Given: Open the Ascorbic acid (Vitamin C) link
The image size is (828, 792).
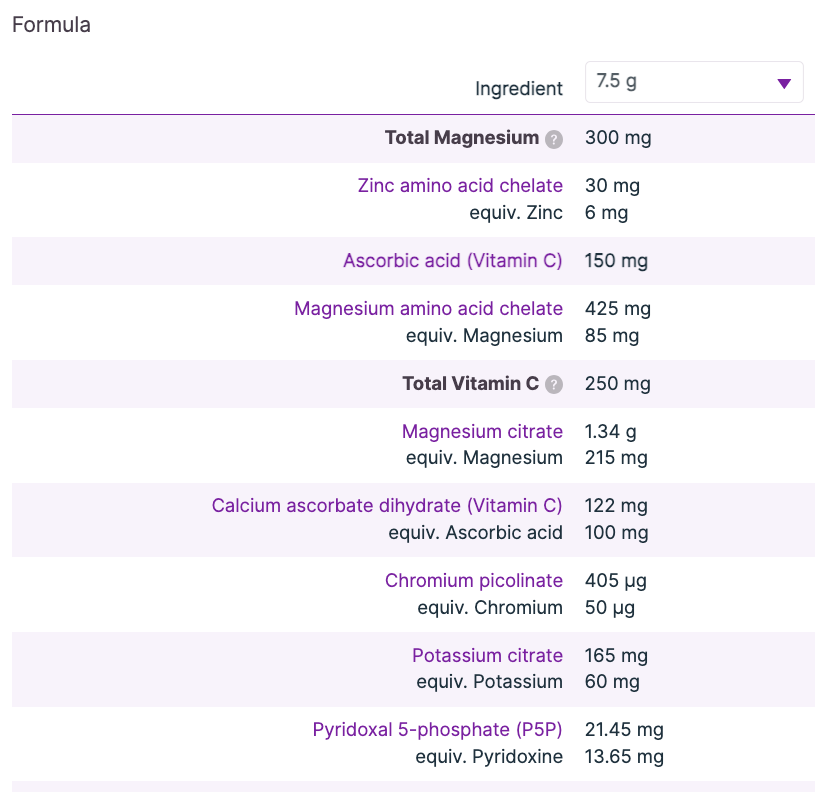Looking at the screenshot, I should point(453,261).
